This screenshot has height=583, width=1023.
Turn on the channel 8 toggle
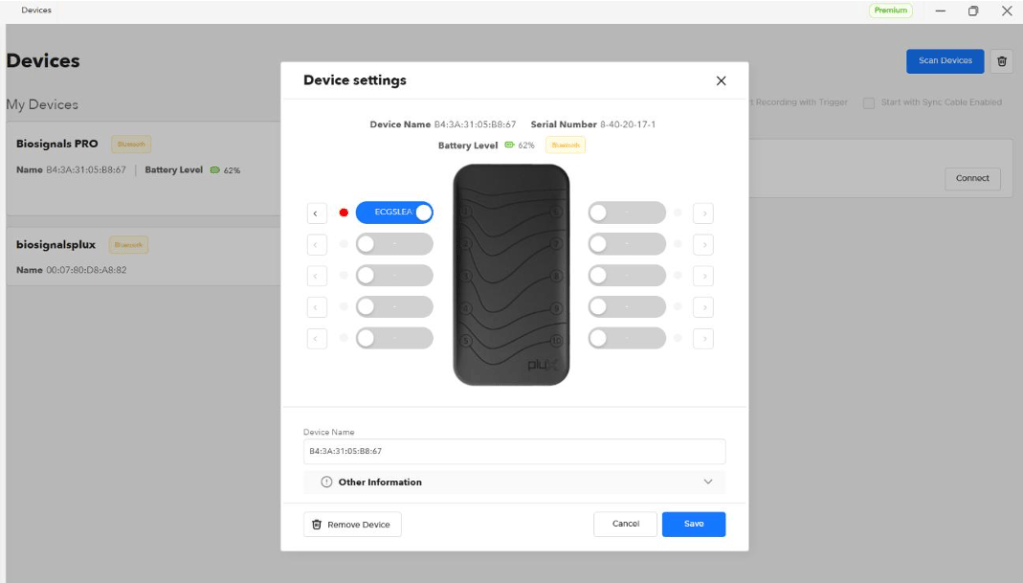(627, 275)
